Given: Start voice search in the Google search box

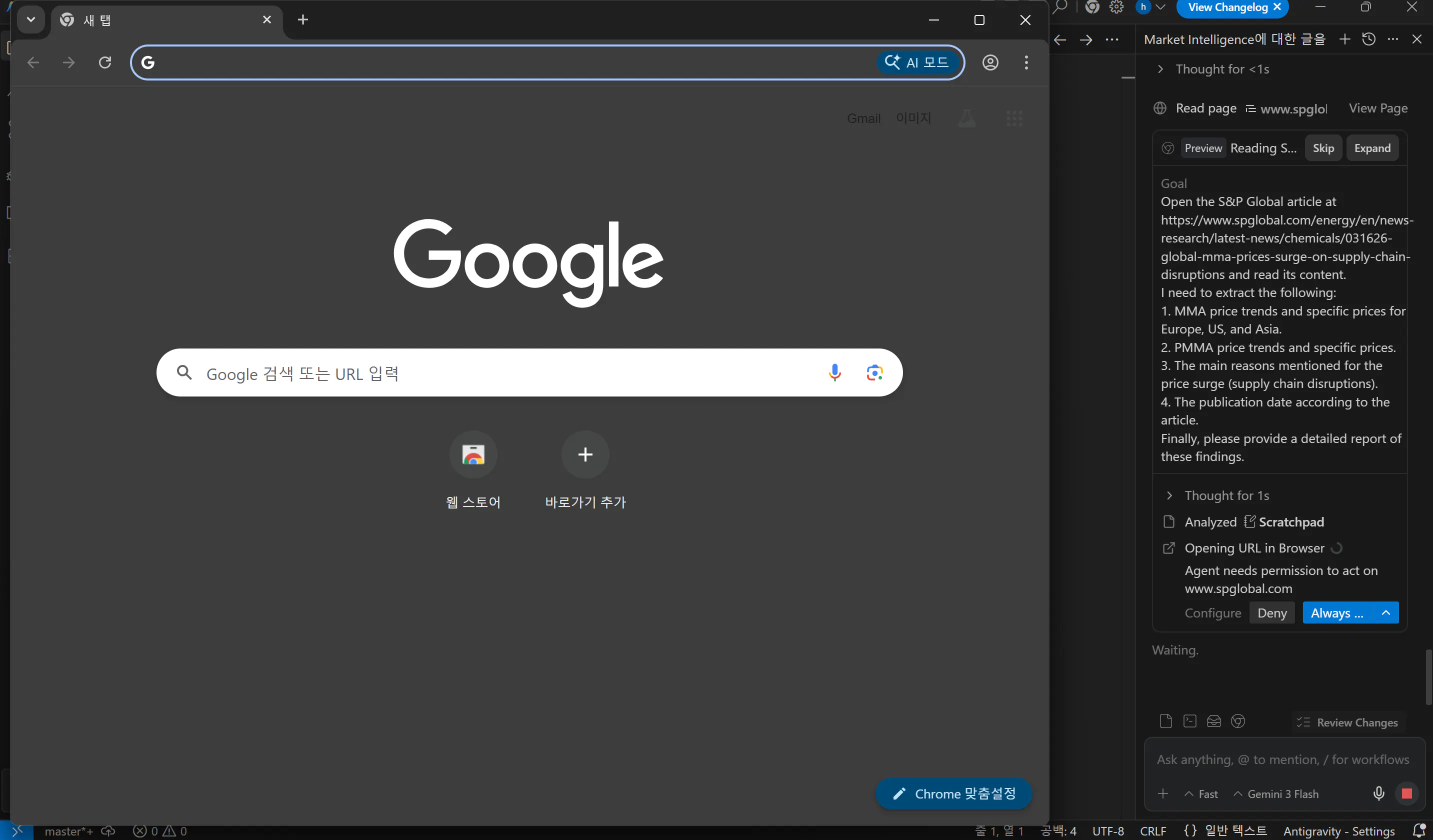Looking at the screenshot, I should click(835, 372).
